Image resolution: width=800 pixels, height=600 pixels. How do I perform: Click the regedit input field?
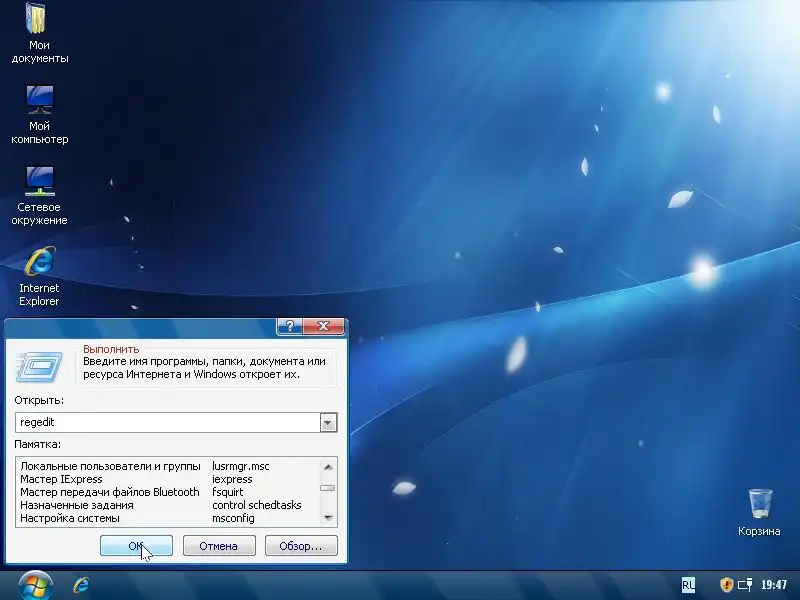[x=168, y=422]
